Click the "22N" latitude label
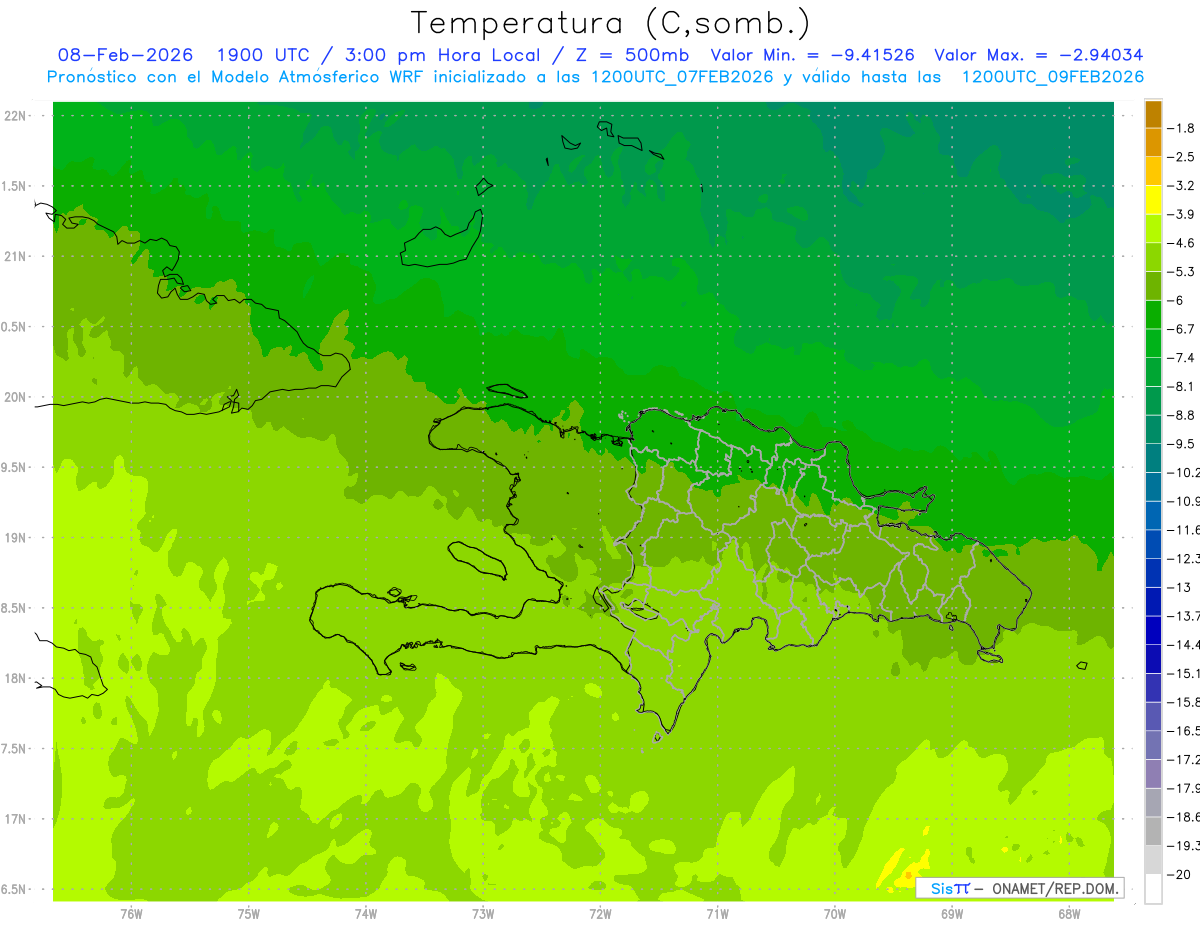This screenshot has height=927, width=1200. (x=14, y=116)
